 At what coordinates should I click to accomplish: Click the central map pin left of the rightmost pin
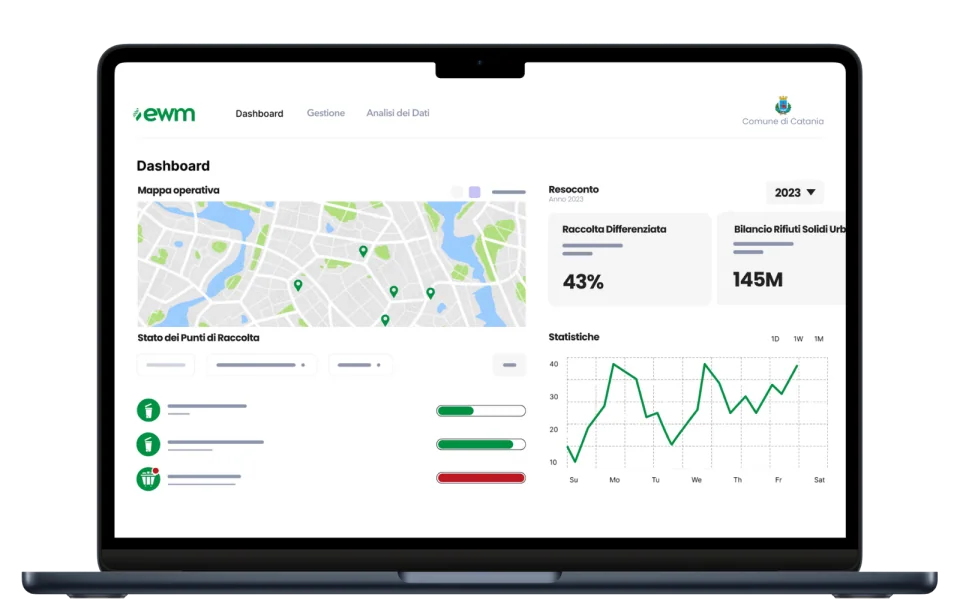point(394,291)
